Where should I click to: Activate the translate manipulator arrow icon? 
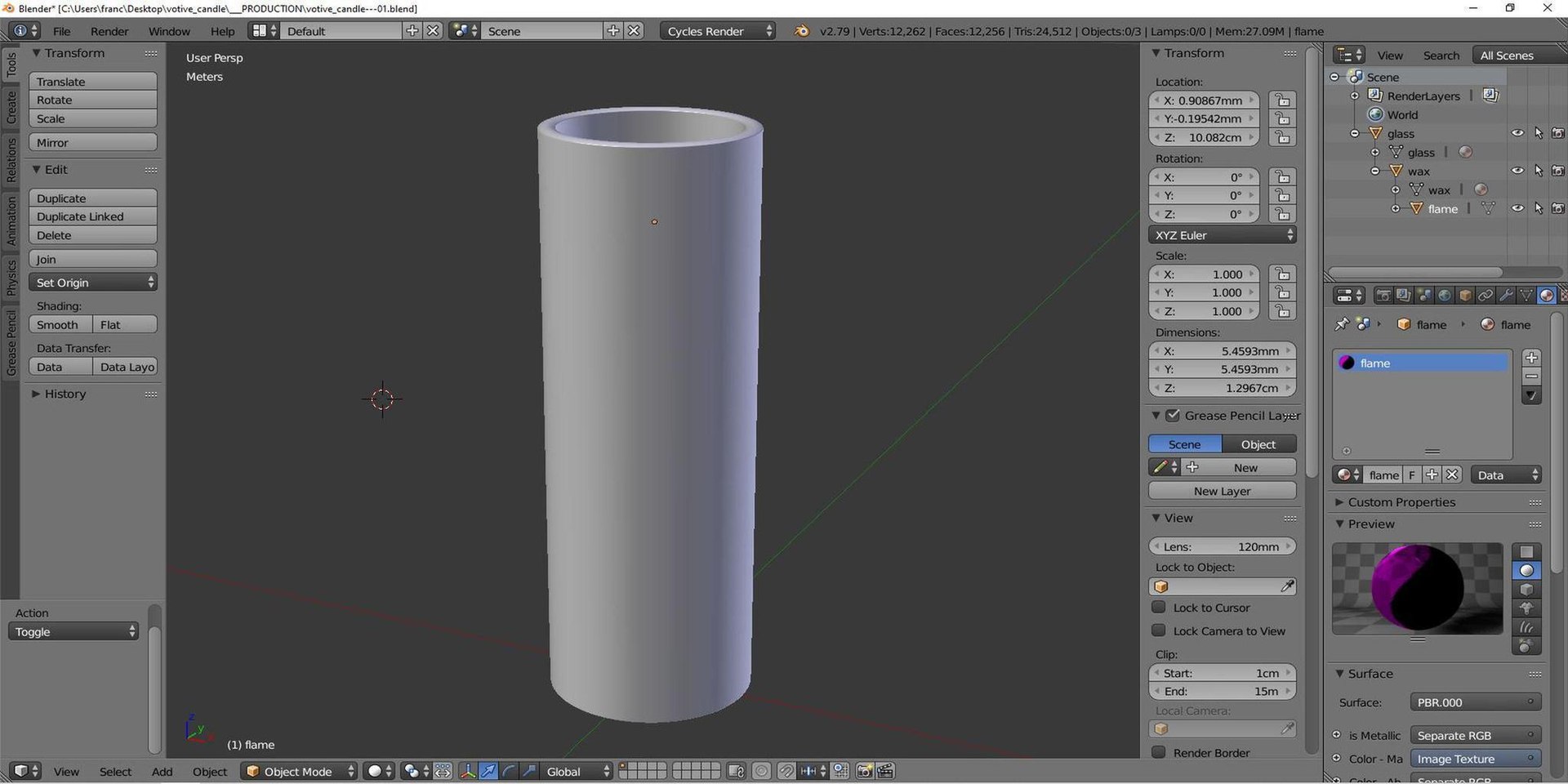click(x=488, y=771)
